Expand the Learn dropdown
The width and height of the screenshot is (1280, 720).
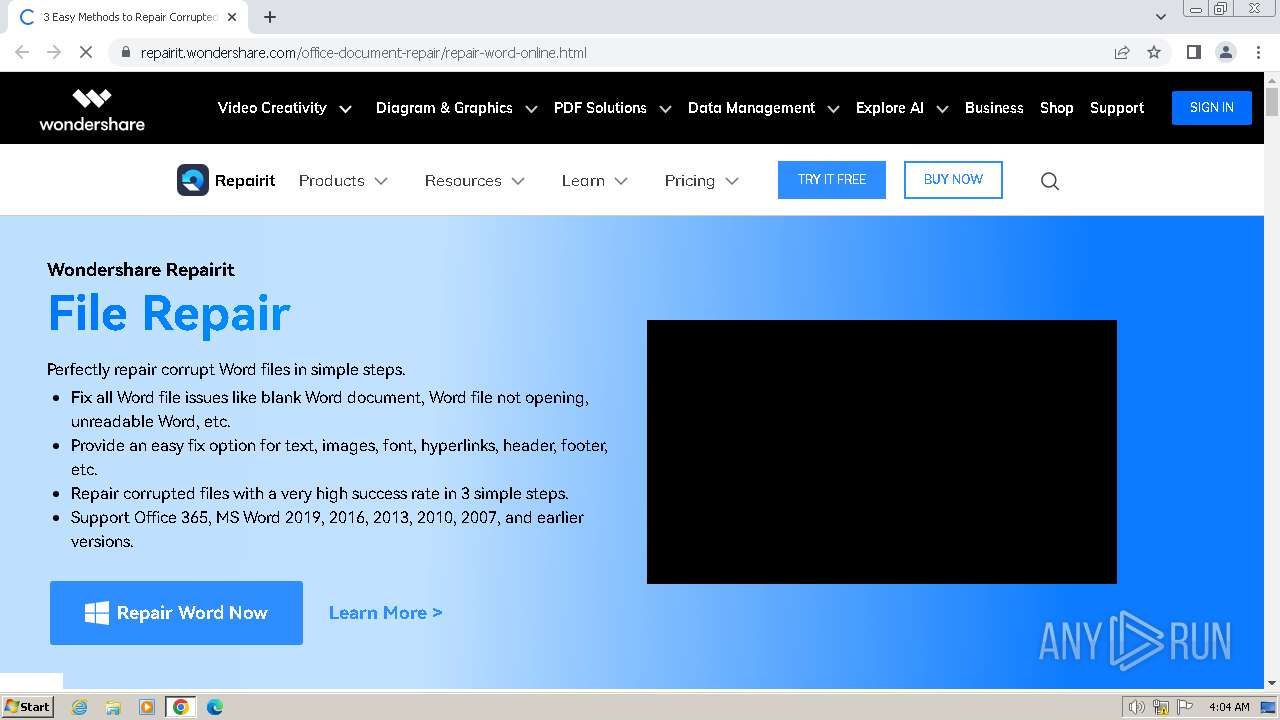point(595,181)
